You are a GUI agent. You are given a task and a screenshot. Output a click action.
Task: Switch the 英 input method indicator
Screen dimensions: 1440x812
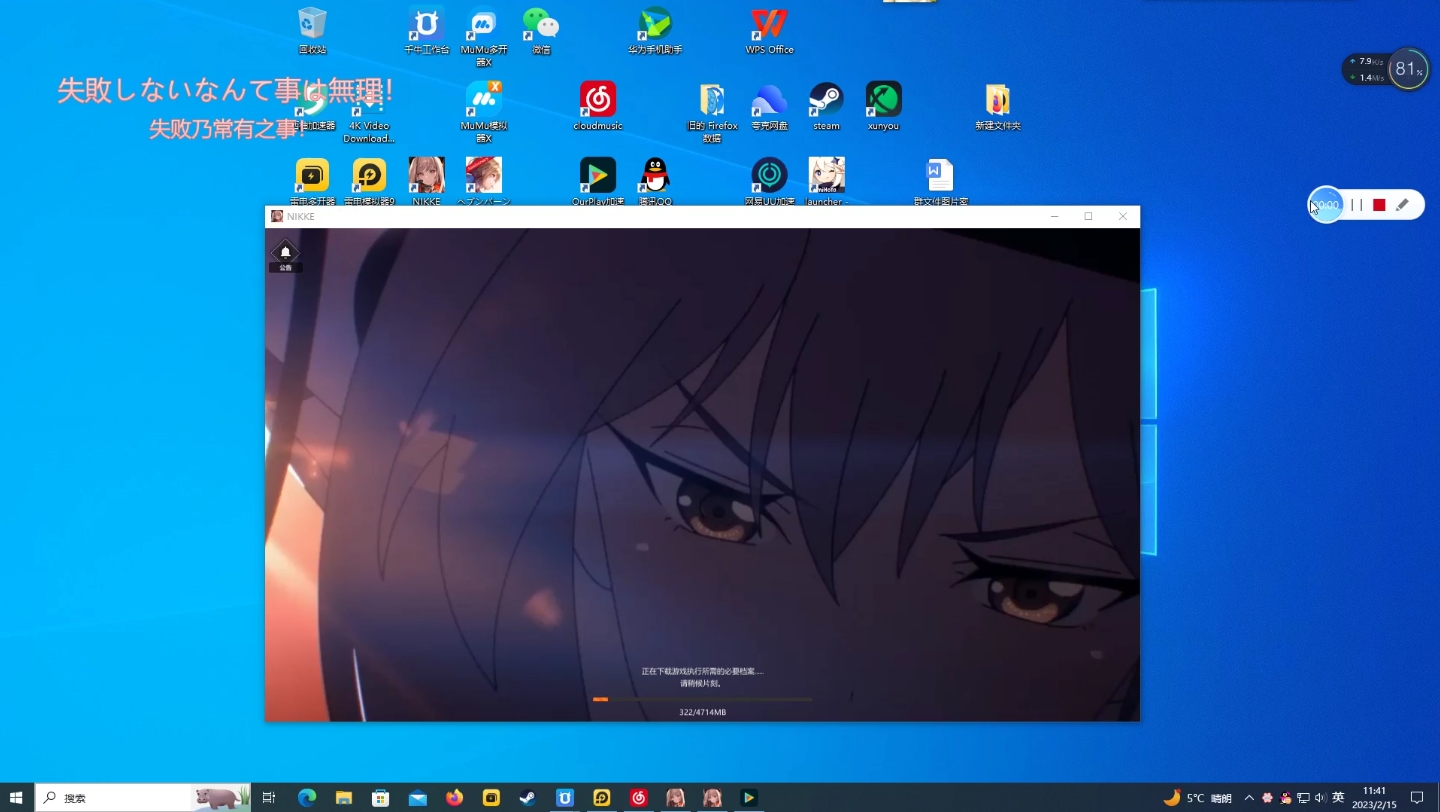pos(1338,797)
